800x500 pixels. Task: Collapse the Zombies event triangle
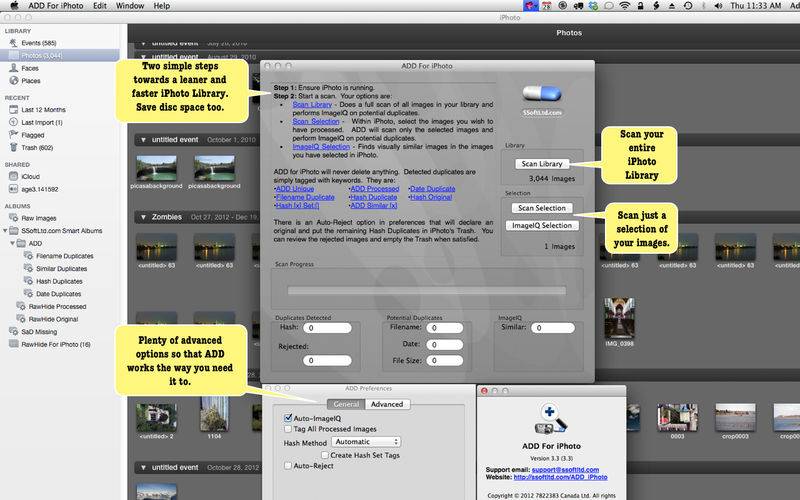coord(143,217)
